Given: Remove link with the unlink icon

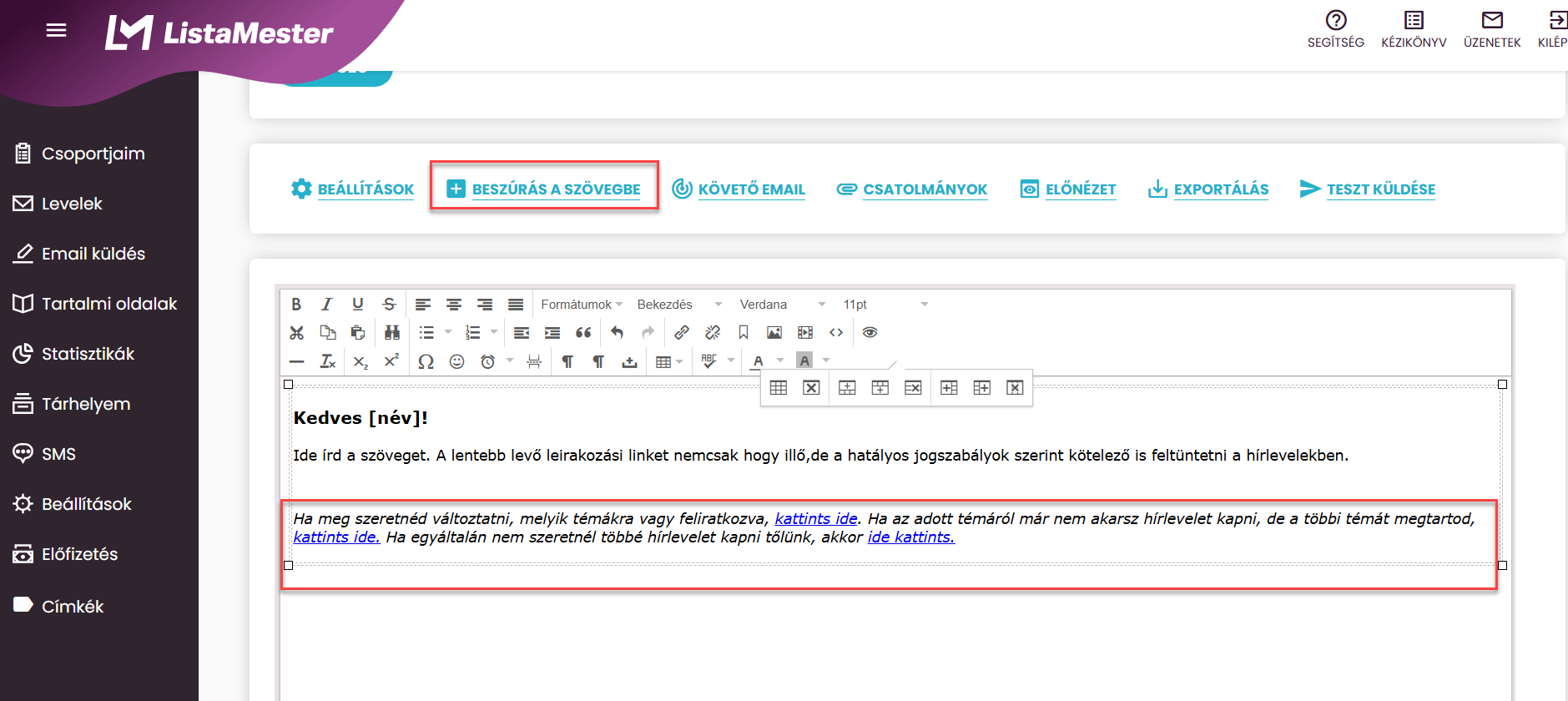Looking at the screenshot, I should point(713,333).
